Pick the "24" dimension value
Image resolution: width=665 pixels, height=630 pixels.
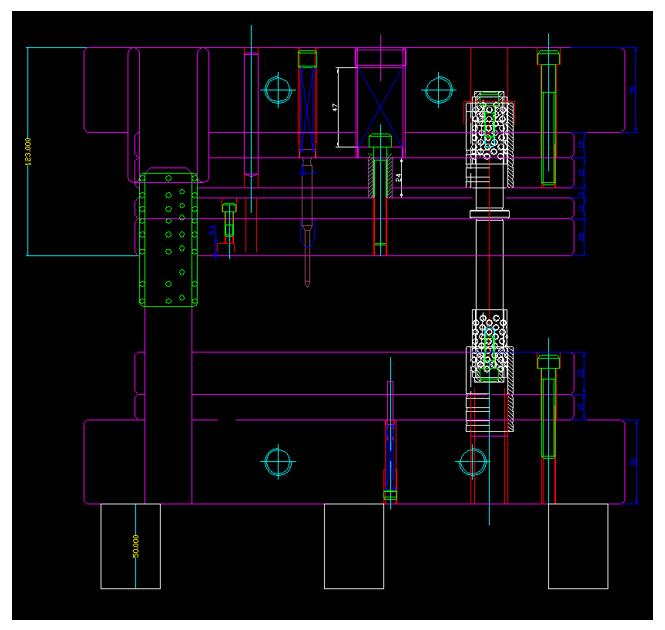click(x=398, y=178)
